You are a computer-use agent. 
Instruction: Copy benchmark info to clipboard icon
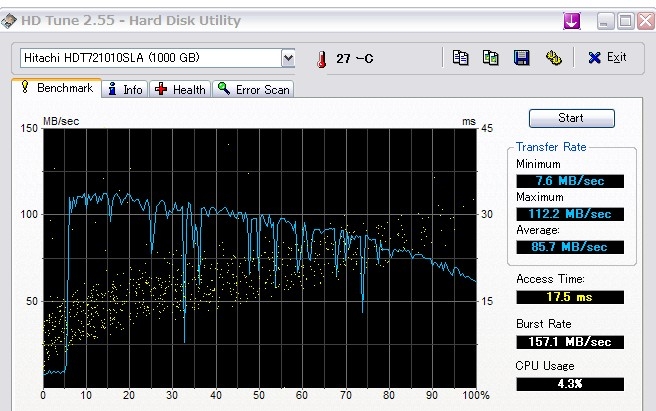(460, 58)
